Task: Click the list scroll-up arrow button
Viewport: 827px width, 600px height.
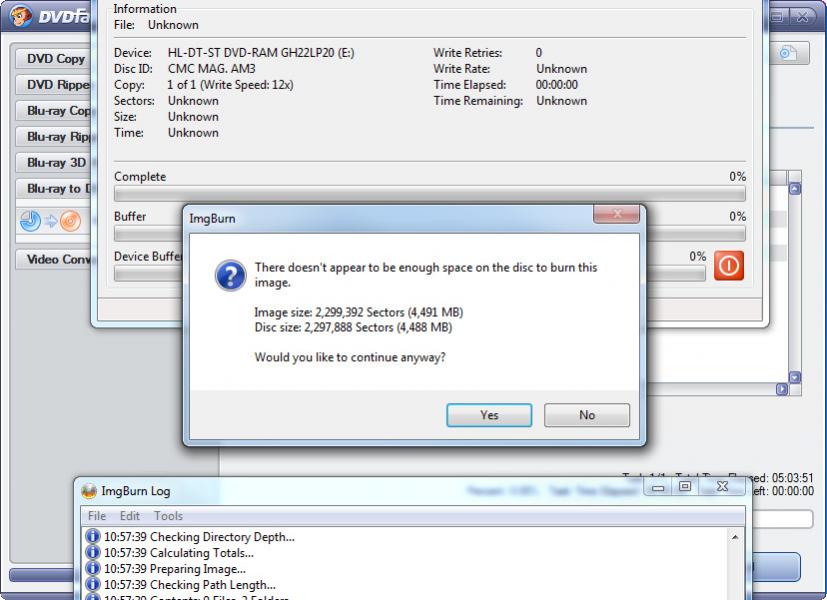Action: 794,189
